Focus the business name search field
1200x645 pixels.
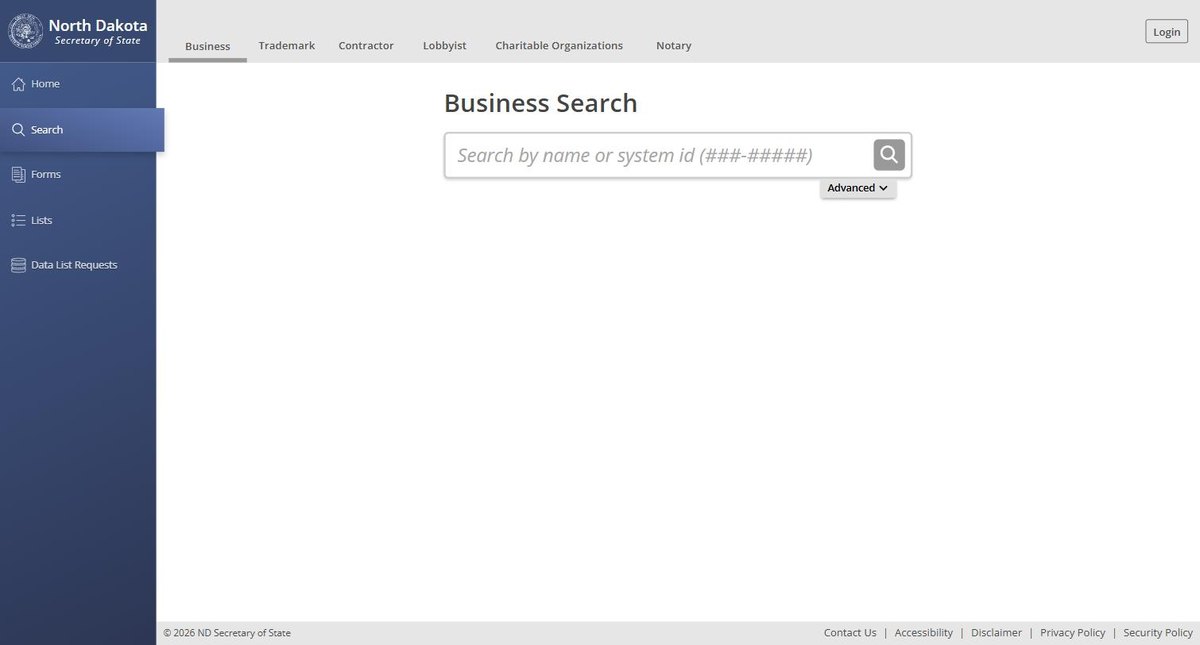point(660,155)
